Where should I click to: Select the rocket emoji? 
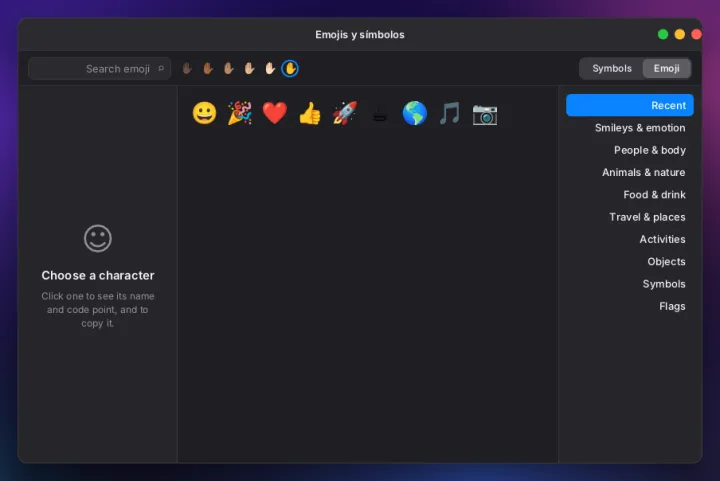(345, 113)
